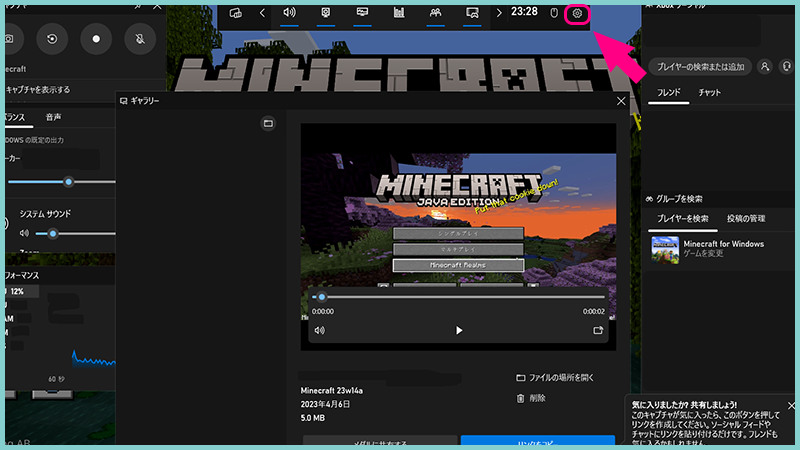The image size is (800, 450).
Task: Mute the clip via player speaker icon
Action: (319, 330)
